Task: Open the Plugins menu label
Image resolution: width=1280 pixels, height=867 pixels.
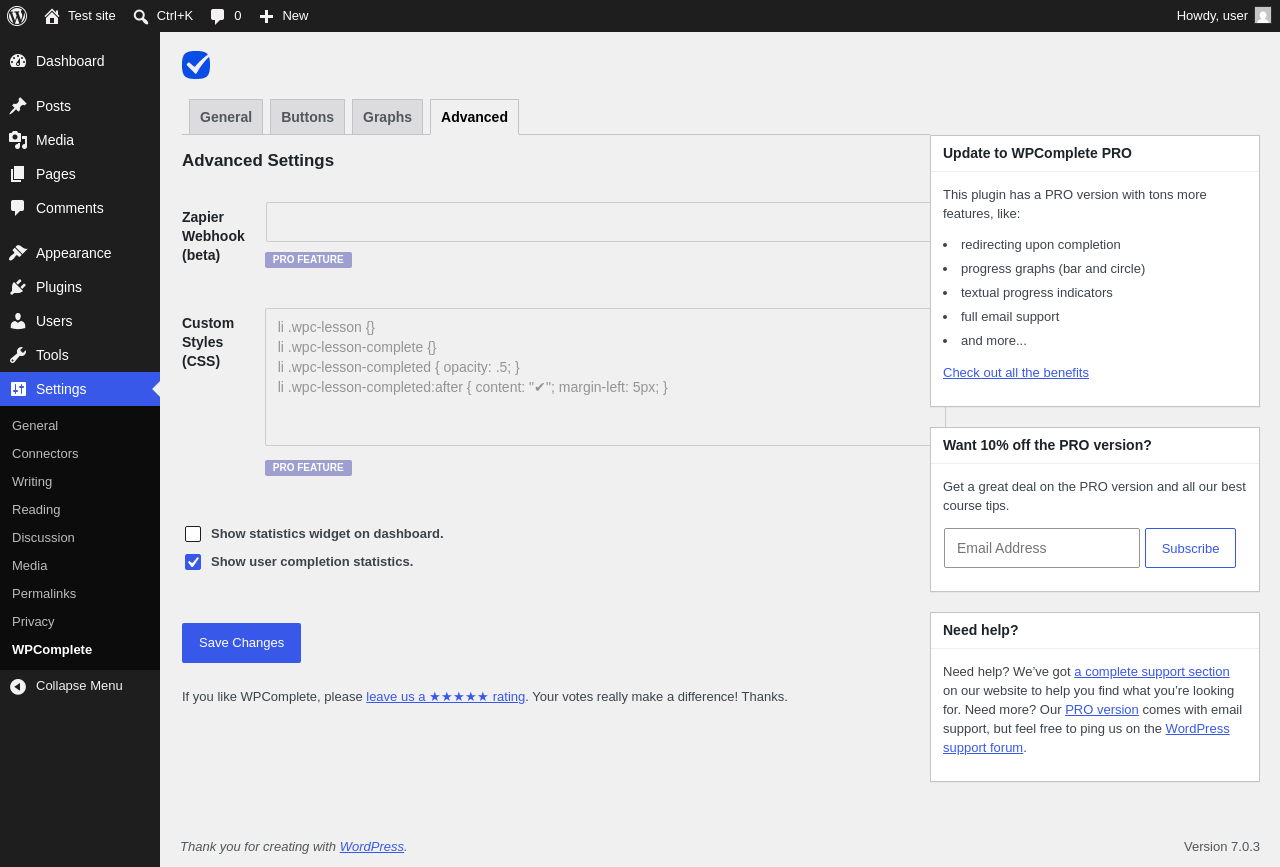Action: (x=59, y=287)
